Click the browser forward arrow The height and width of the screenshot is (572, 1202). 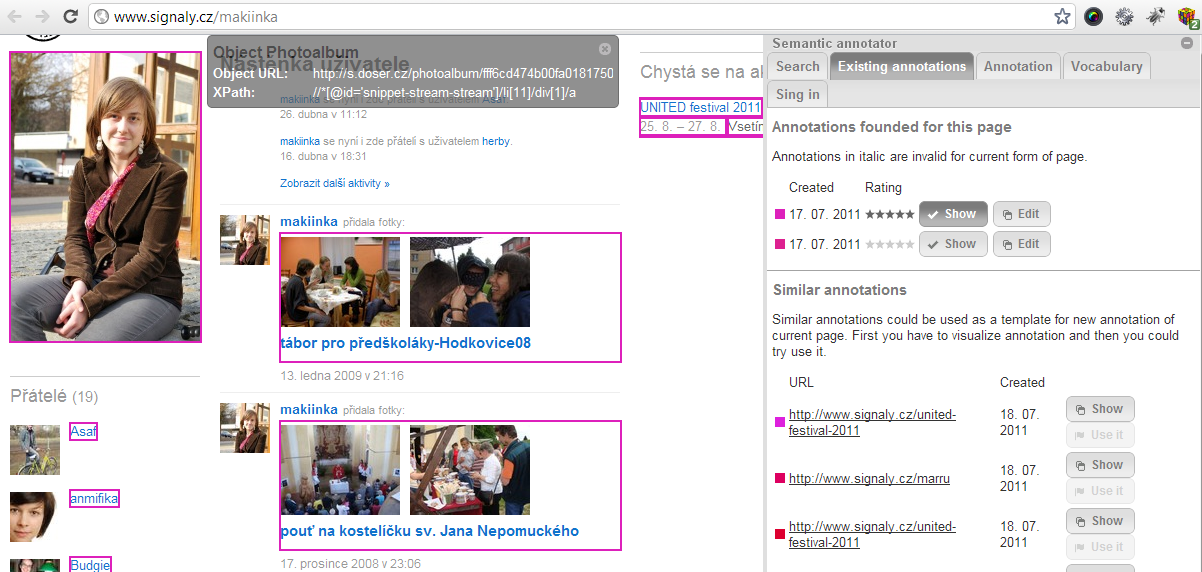[x=42, y=16]
